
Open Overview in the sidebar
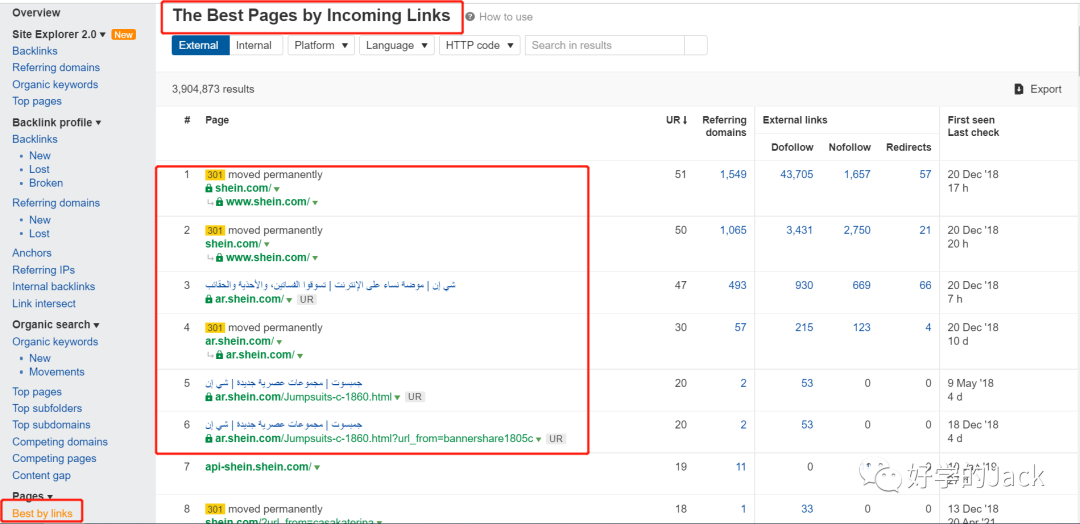[37, 12]
